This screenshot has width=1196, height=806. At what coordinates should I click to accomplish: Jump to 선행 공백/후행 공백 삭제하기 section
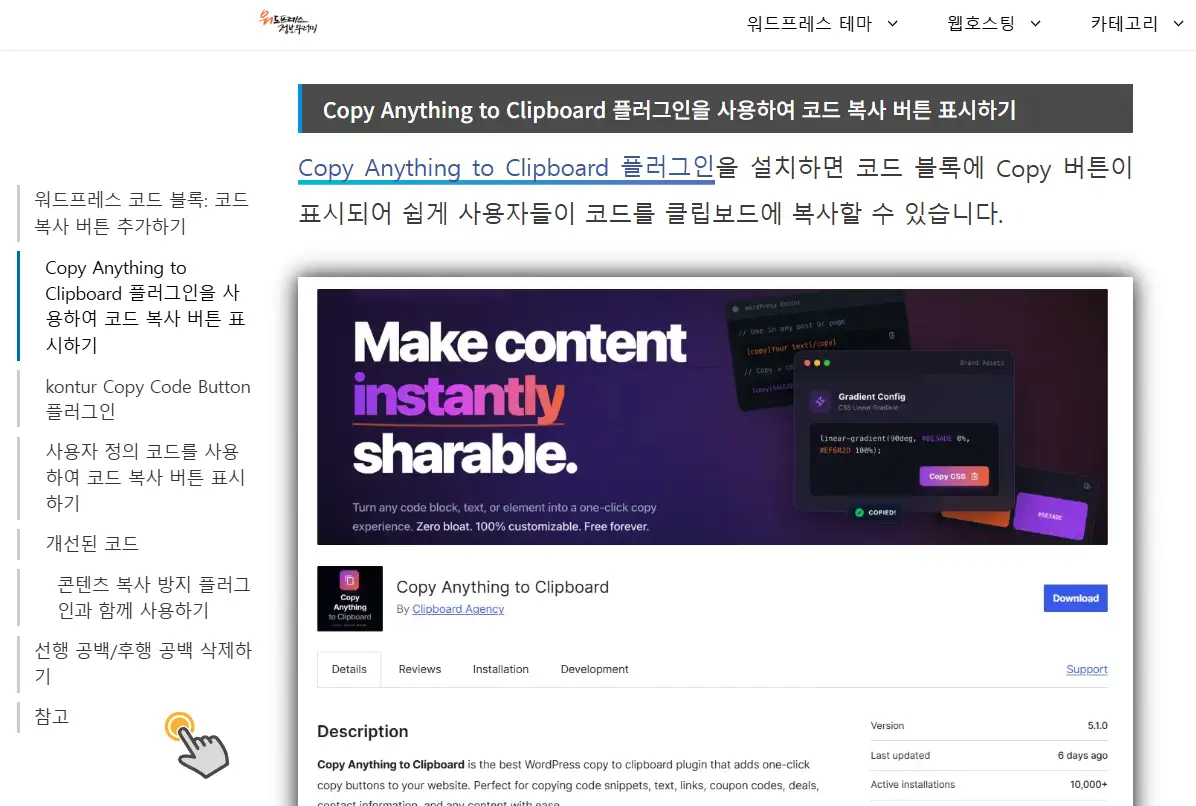(x=143, y=663)
